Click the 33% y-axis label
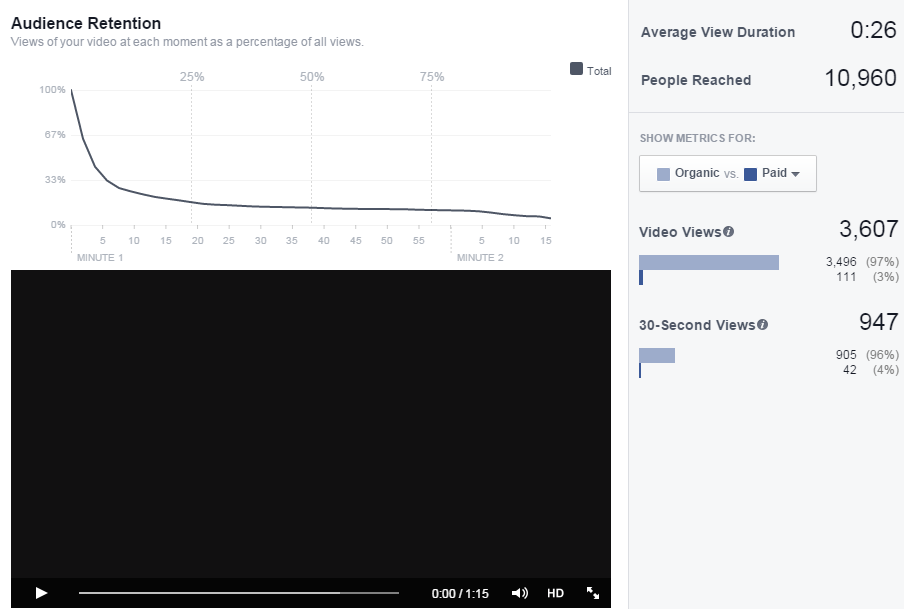This screenshot has width=904, height=609. (55, 179)
